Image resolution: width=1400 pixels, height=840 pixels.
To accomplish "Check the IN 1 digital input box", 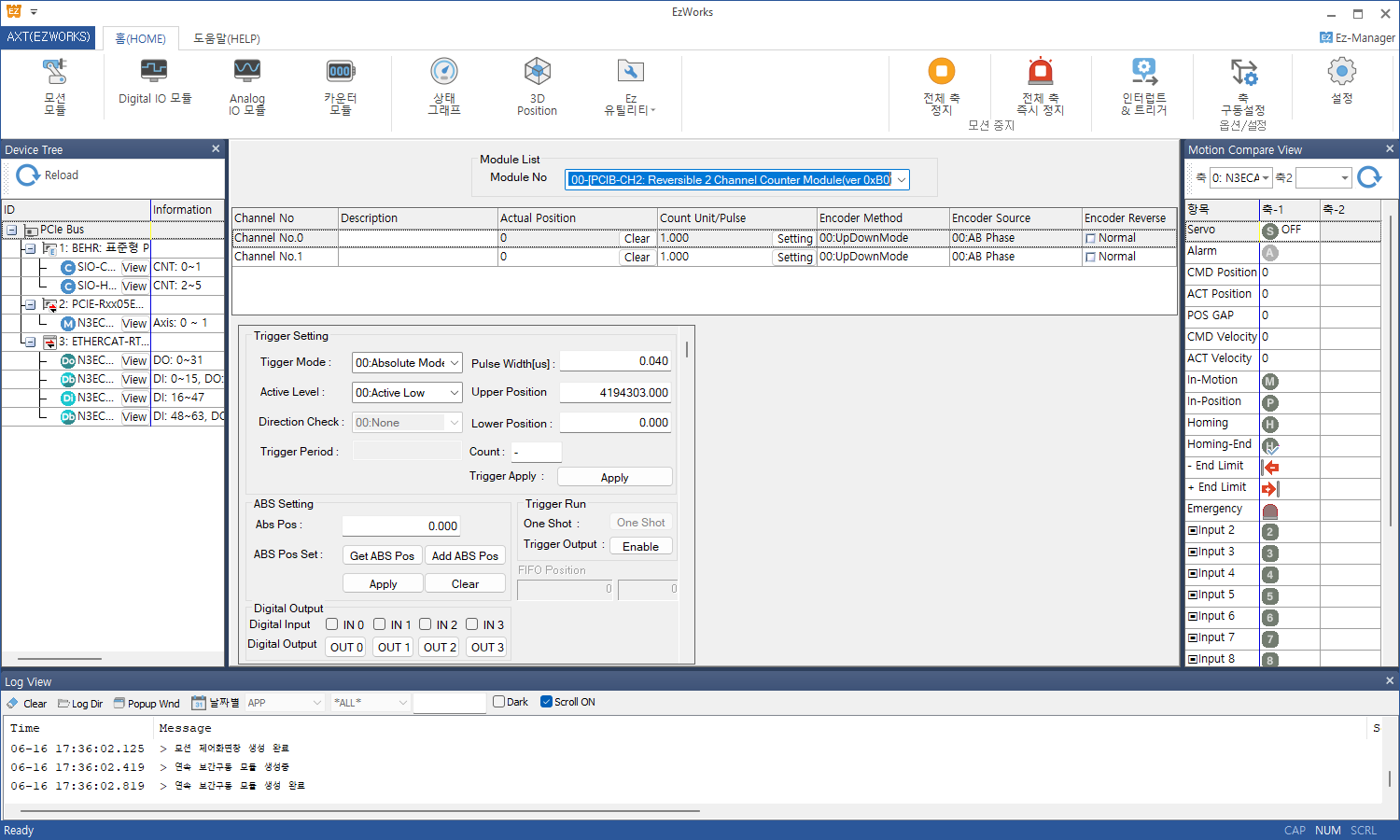I will click(379, 624).
